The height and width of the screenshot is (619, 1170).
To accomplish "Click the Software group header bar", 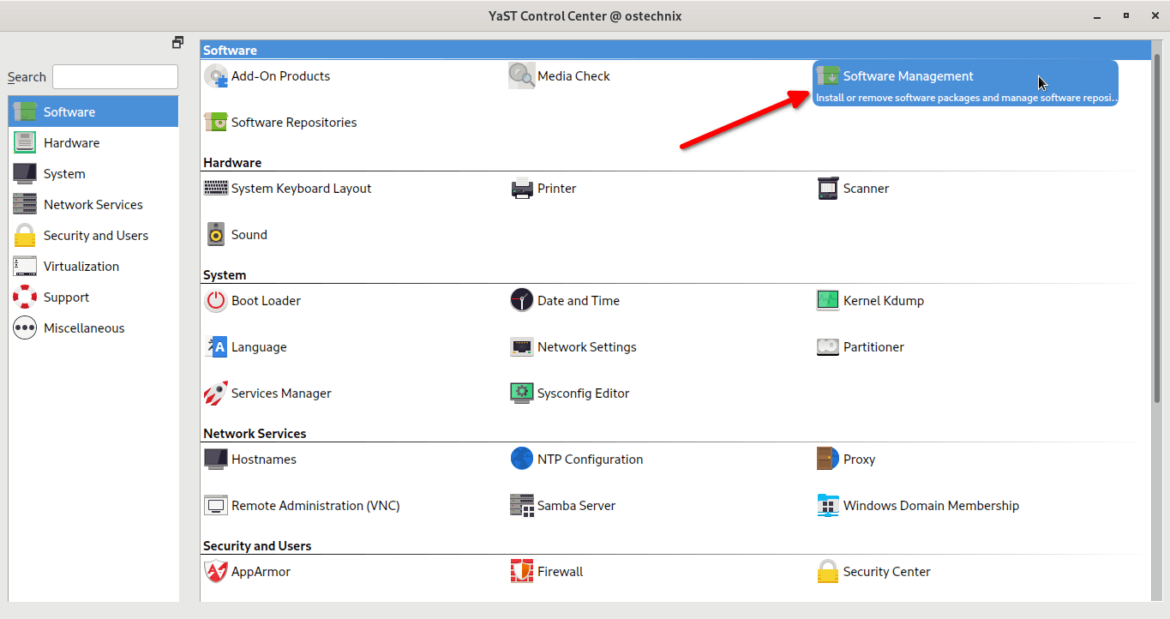I will point(675,50).
